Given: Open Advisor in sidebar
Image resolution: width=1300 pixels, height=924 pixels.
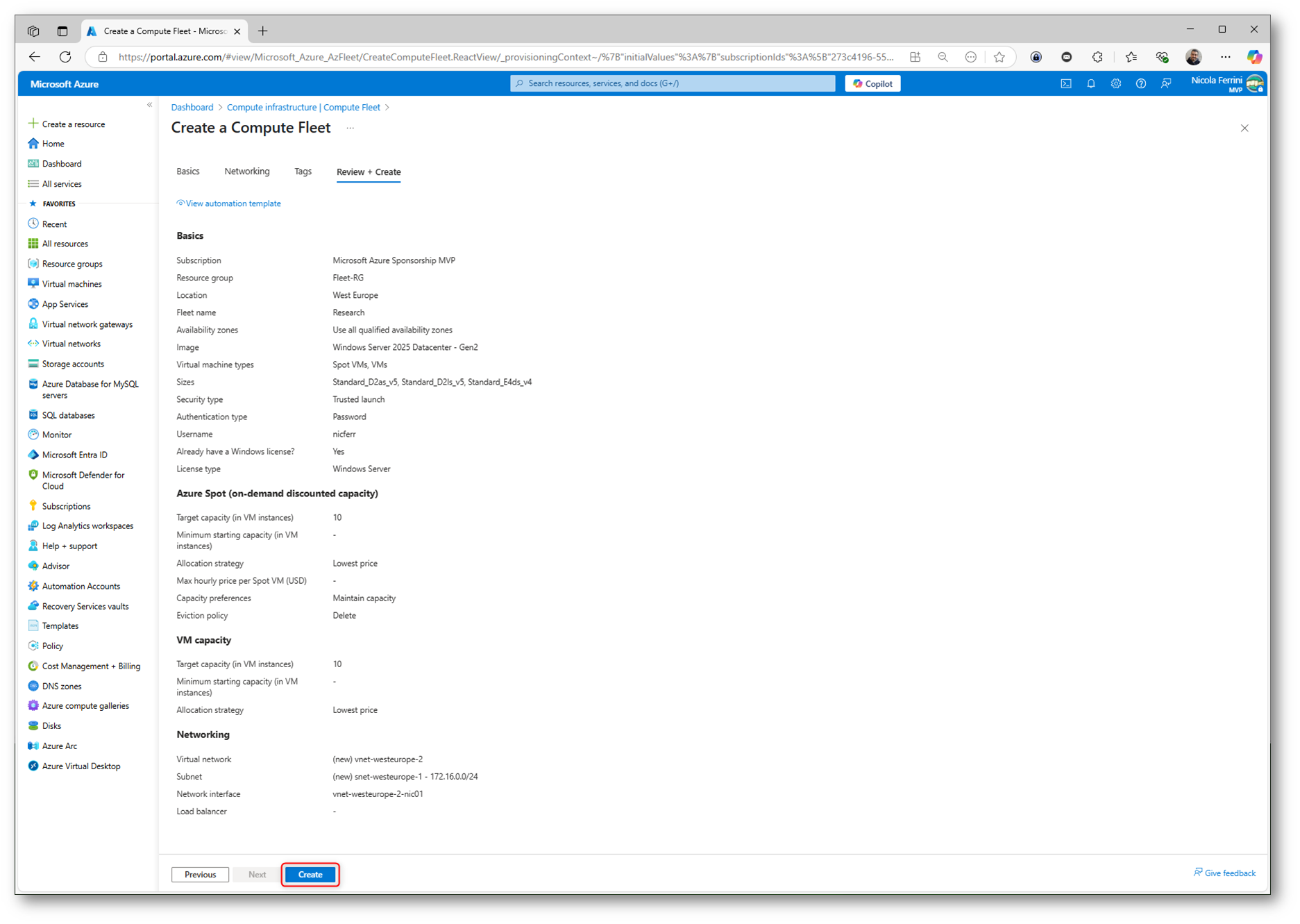Looking at the screenshot, I should pos(56,566).
